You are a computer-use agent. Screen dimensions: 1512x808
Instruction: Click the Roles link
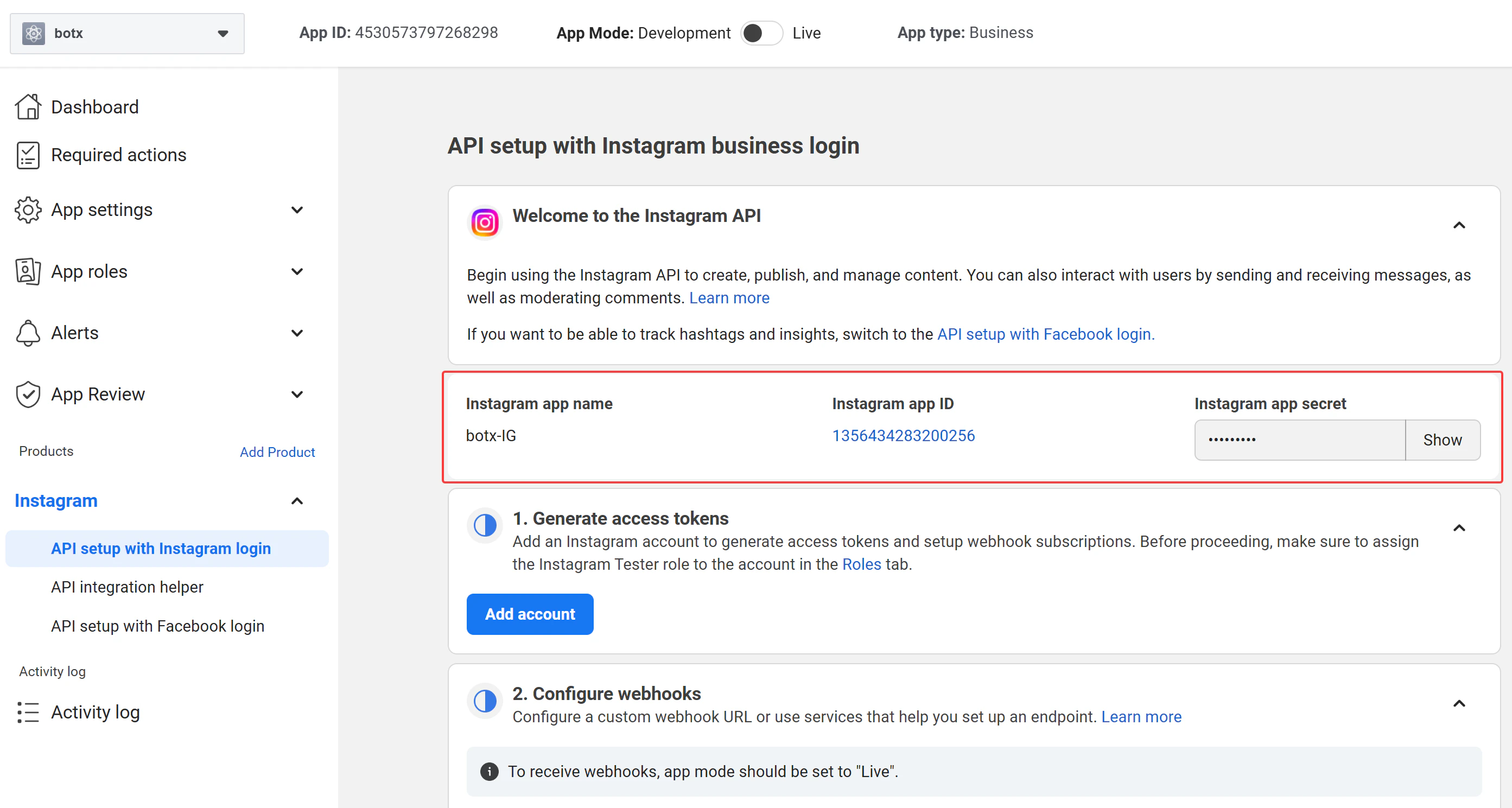tap(861, 564)
